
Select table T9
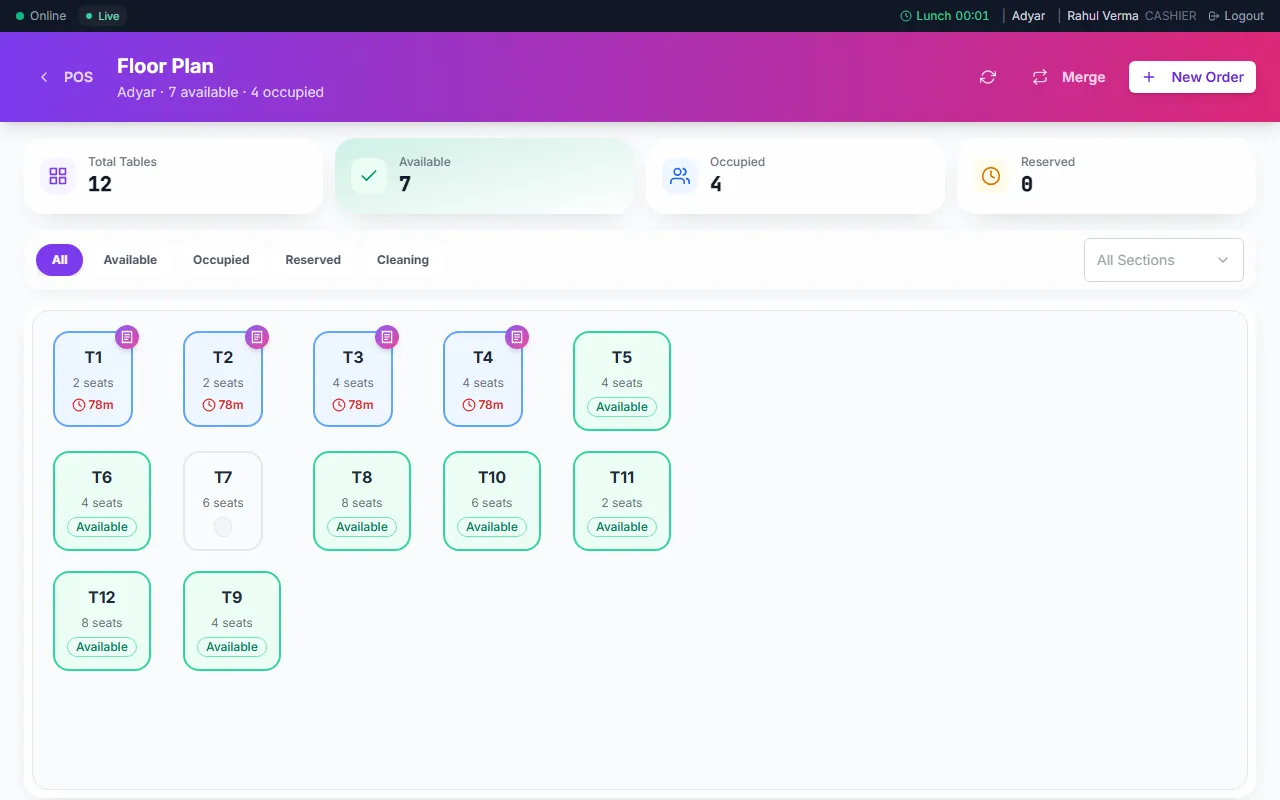click(232, 621)
